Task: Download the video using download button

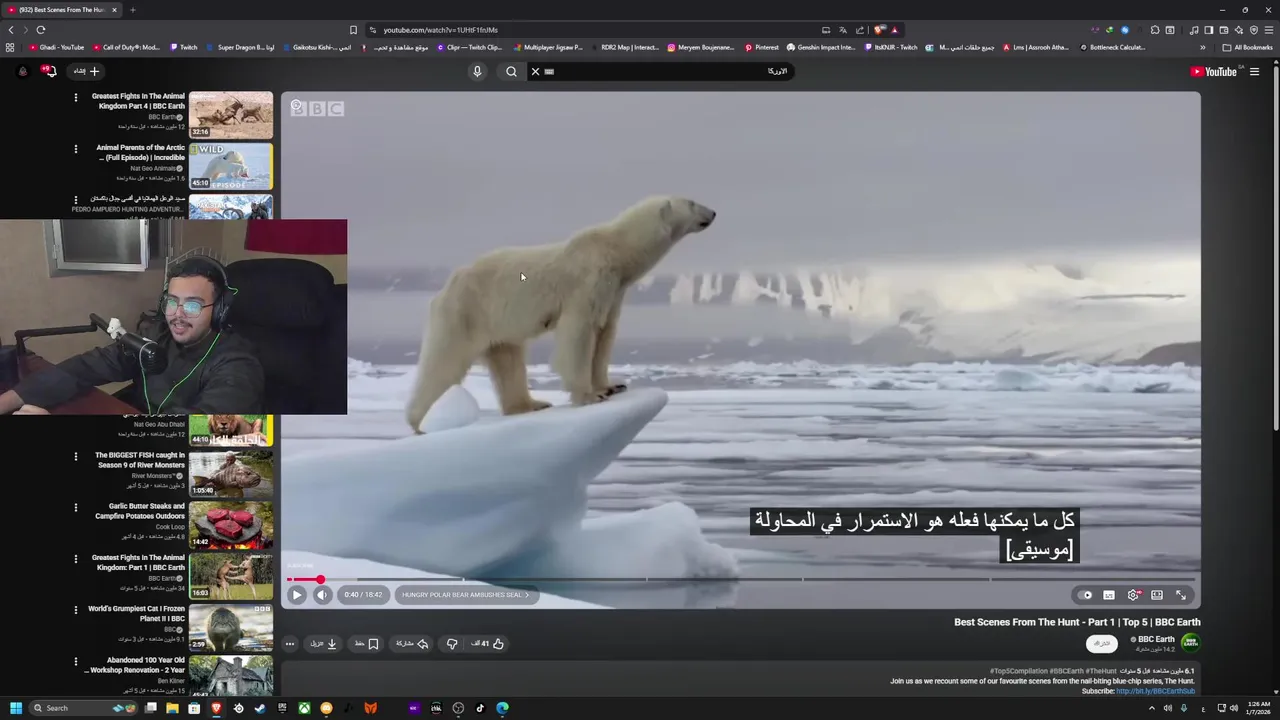Action: point(323,644)
